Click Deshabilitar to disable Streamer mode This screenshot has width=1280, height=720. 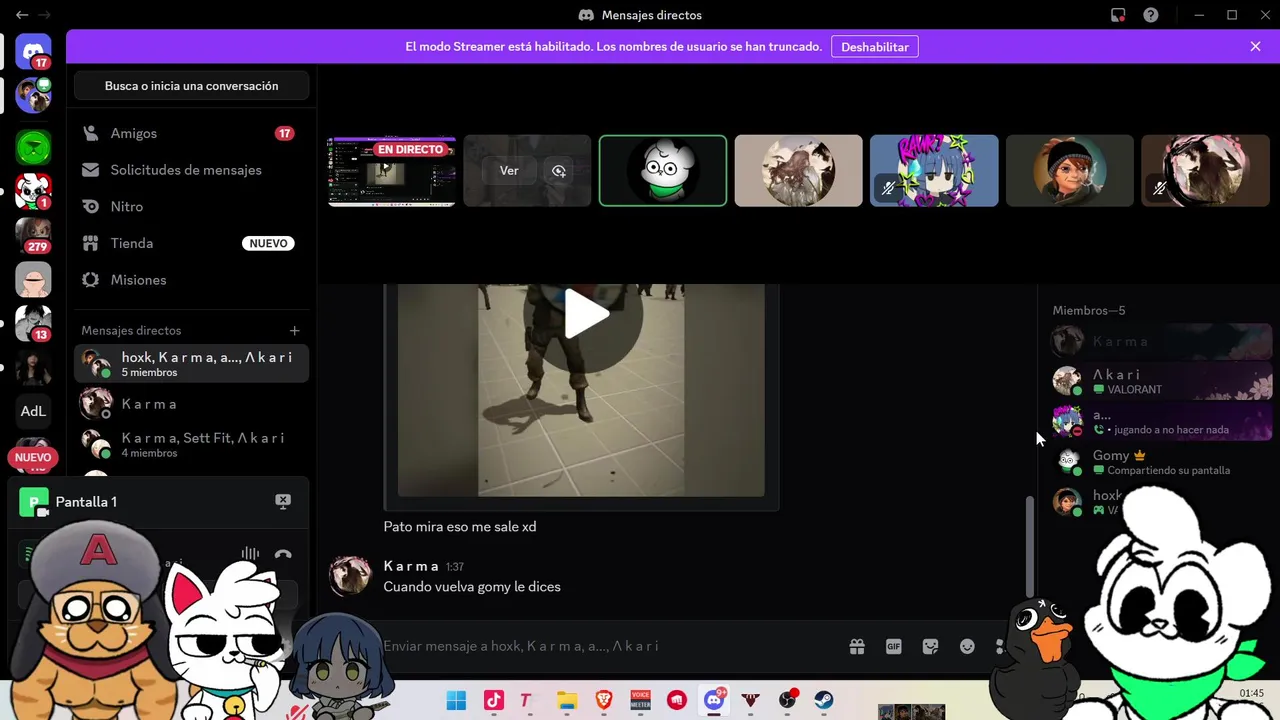click(x=875, y=47)
